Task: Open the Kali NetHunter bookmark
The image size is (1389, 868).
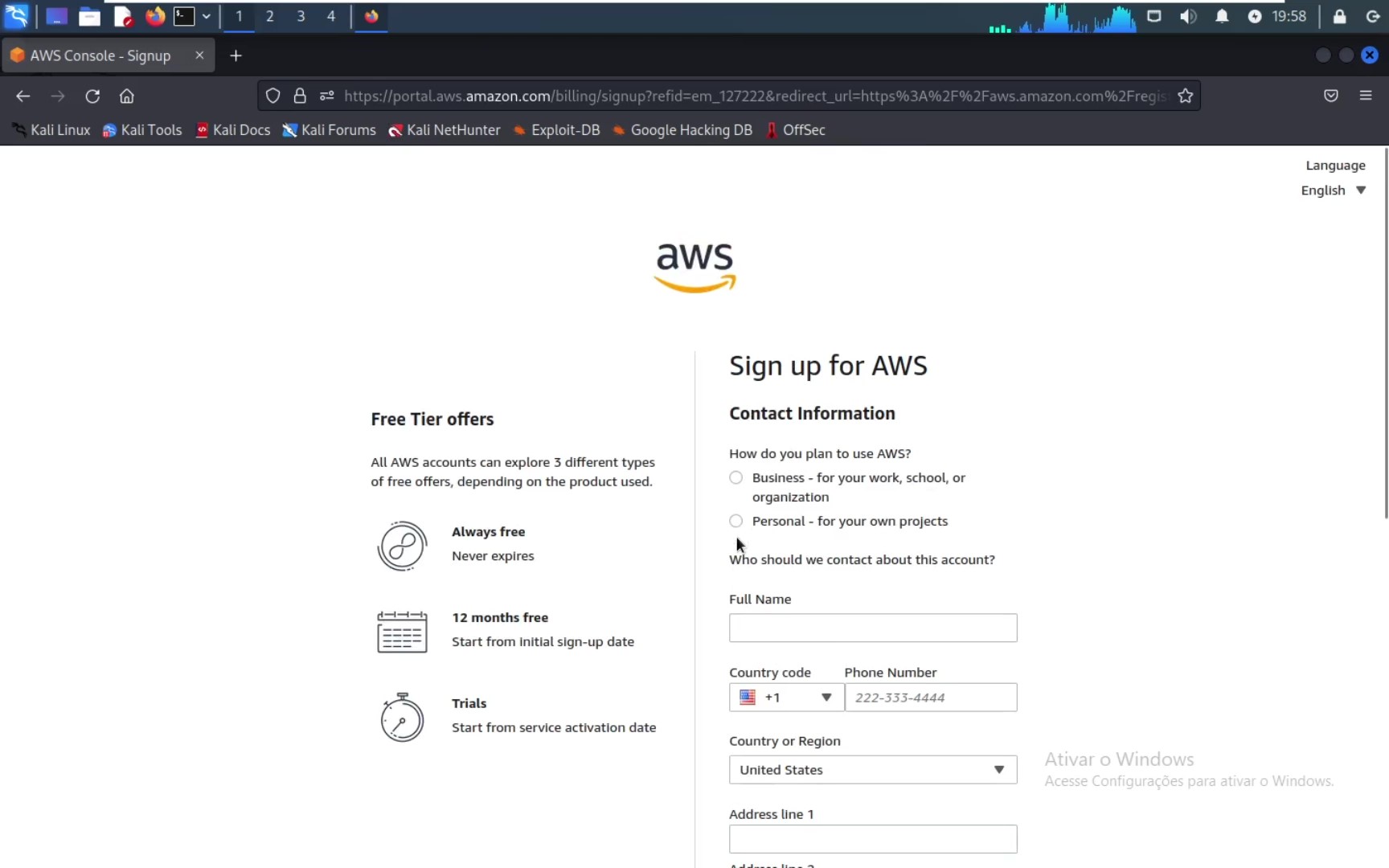Action: click(445, 130)
